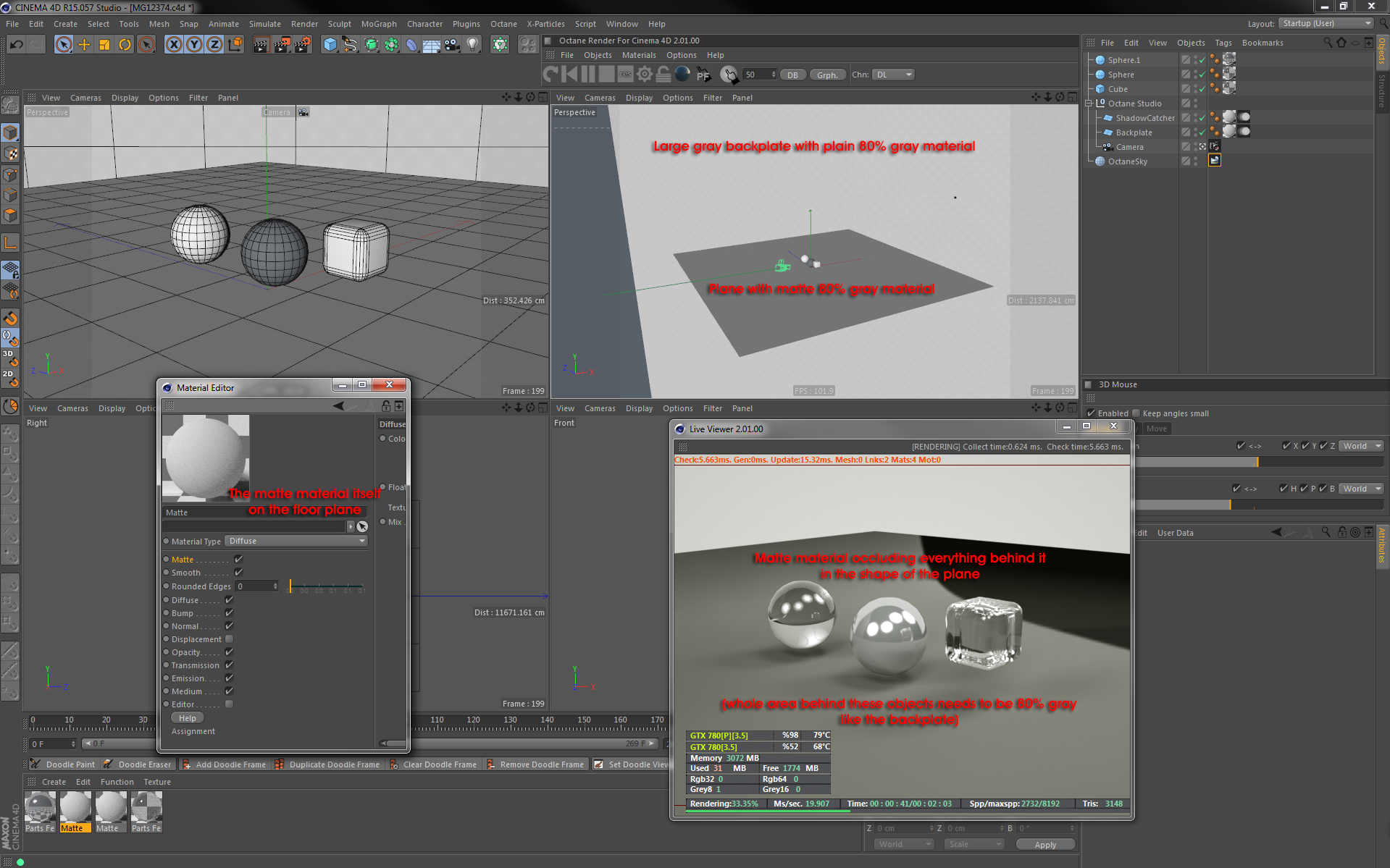Open the Material Type dropdown

[296, 541]
